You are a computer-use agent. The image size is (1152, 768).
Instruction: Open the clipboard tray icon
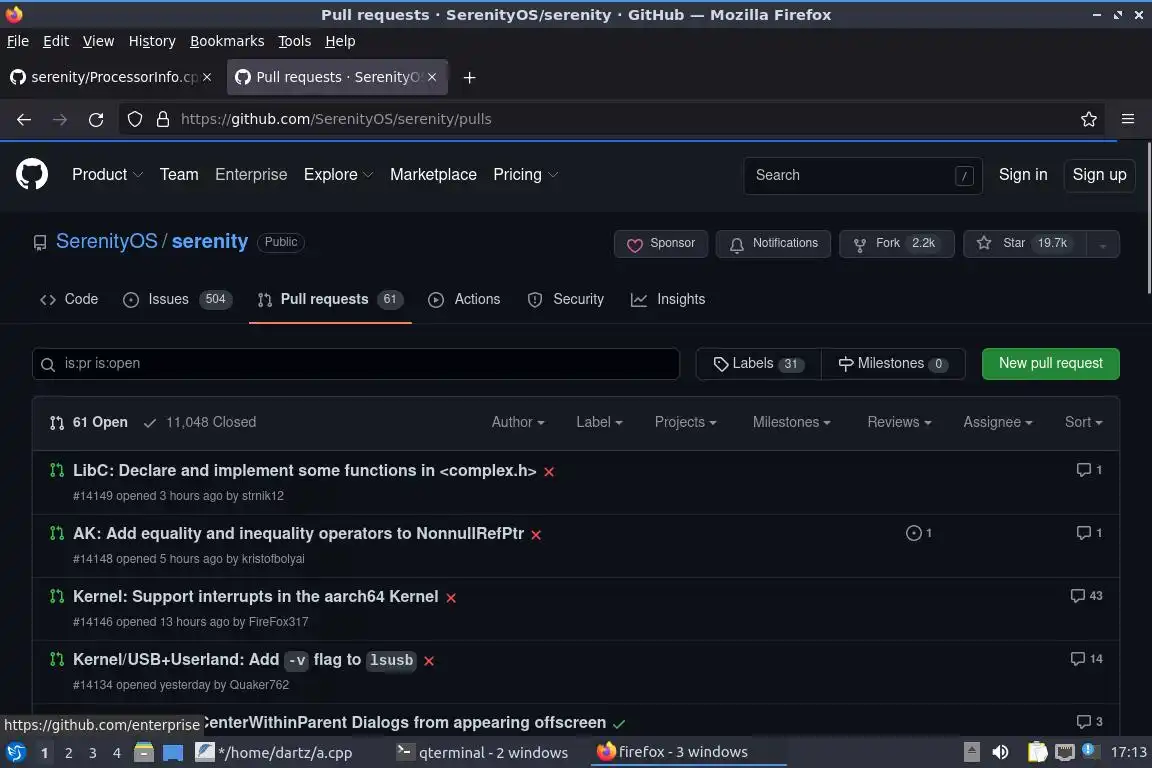coord(1037,752)
